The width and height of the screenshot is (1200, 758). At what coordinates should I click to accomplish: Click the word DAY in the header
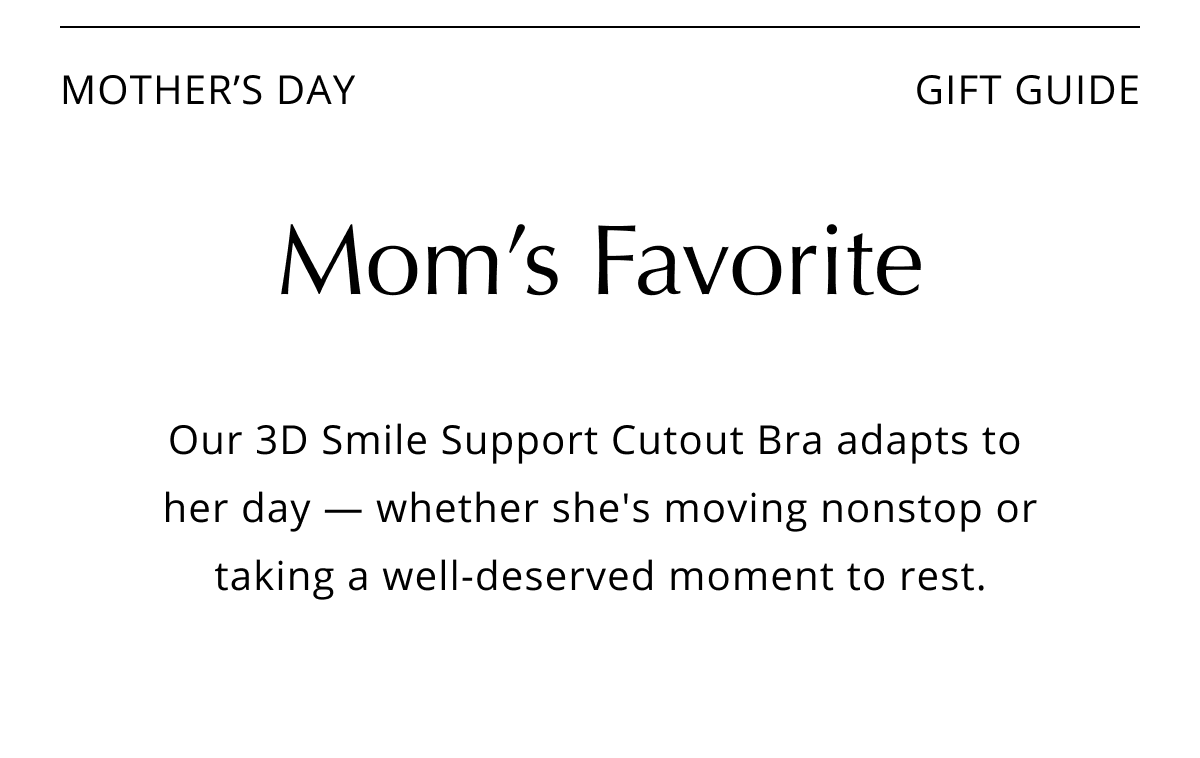click(x=316, y=90)
